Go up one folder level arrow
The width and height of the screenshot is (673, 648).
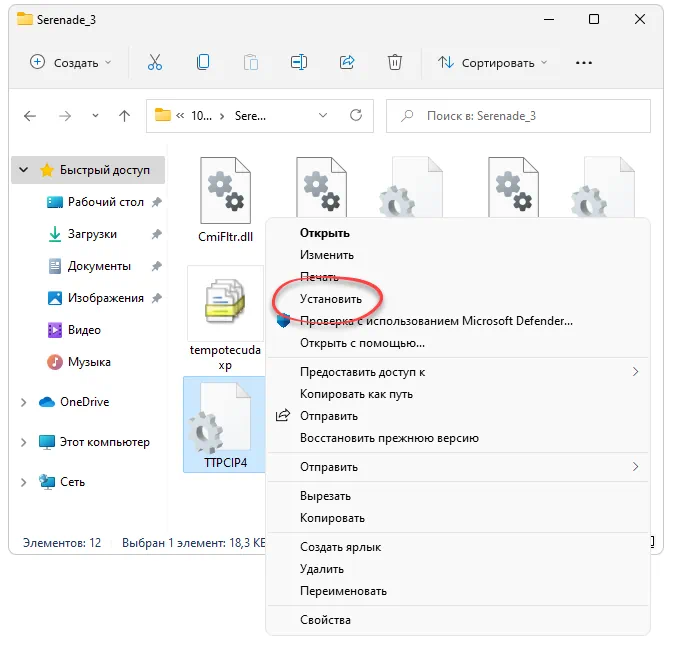124,116
